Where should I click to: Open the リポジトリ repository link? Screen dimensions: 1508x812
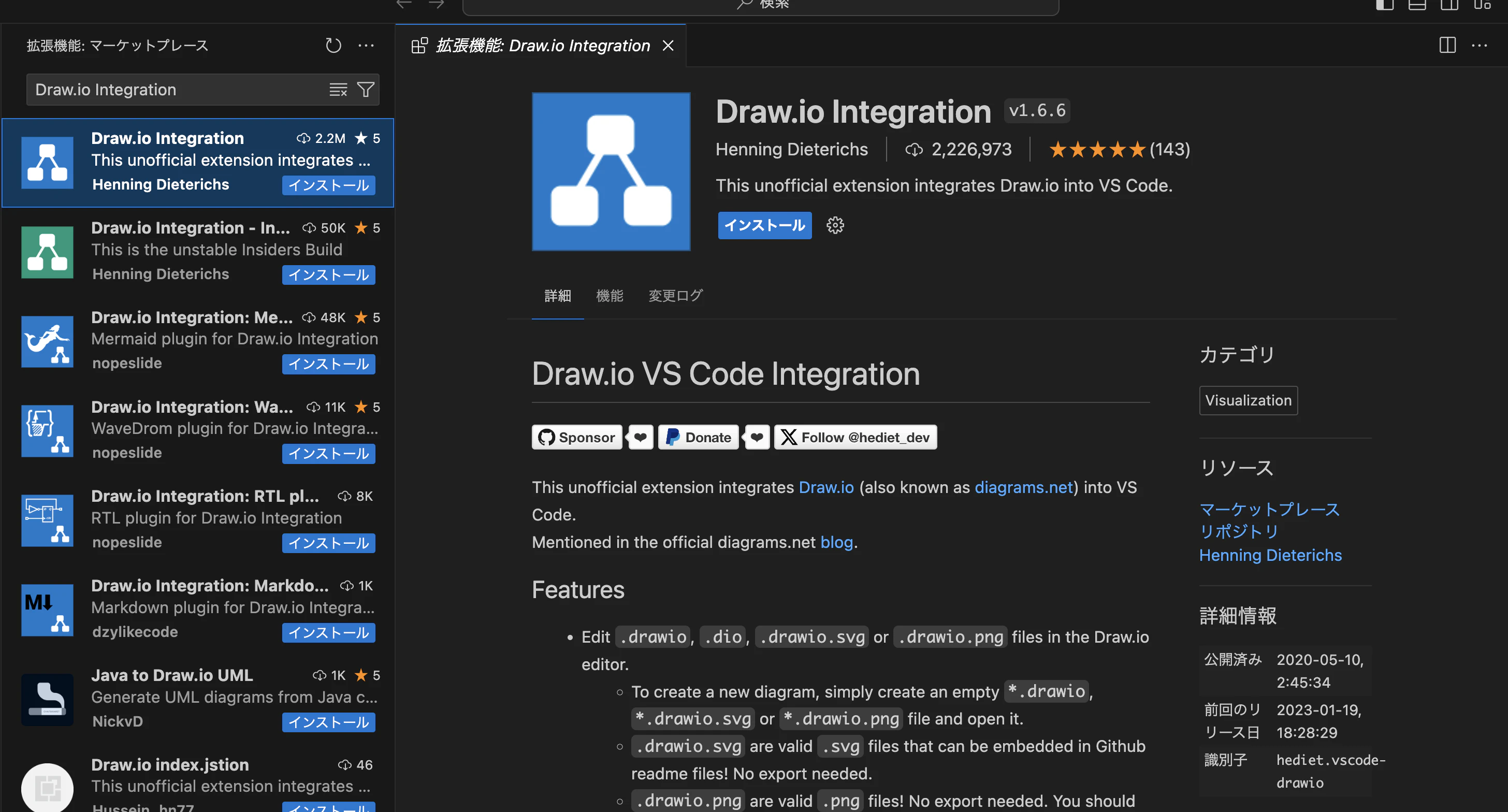[x=1239, y=531]
